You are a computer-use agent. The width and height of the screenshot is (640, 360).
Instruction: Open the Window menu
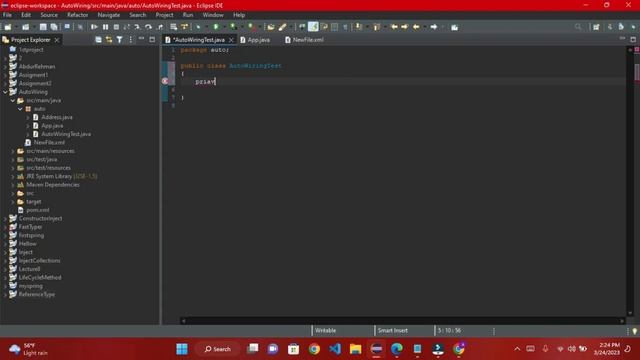(213, 15)
